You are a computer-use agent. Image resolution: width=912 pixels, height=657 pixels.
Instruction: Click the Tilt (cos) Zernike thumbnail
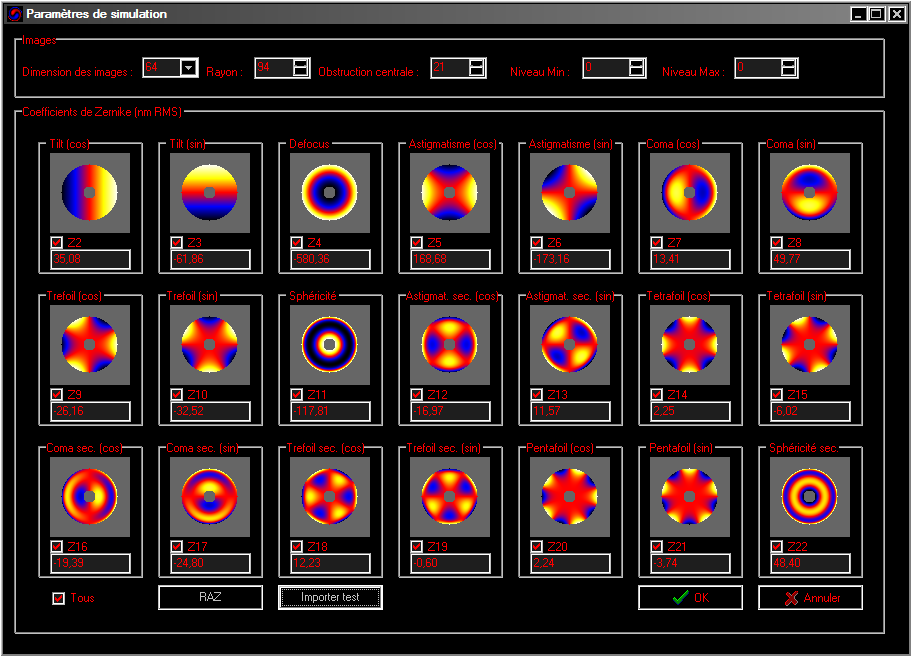point(90,193)
